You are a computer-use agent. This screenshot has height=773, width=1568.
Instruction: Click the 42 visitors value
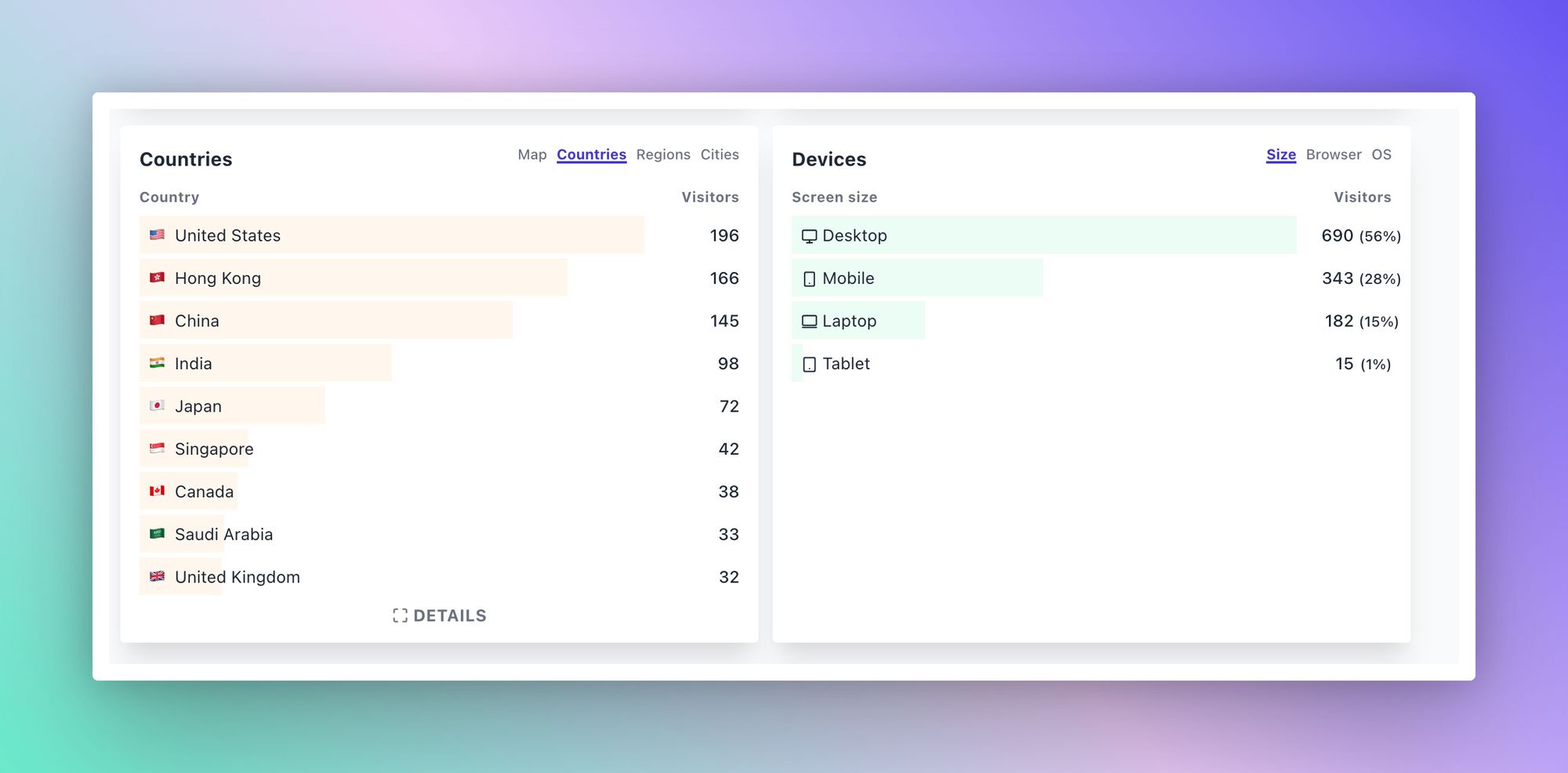728,449
